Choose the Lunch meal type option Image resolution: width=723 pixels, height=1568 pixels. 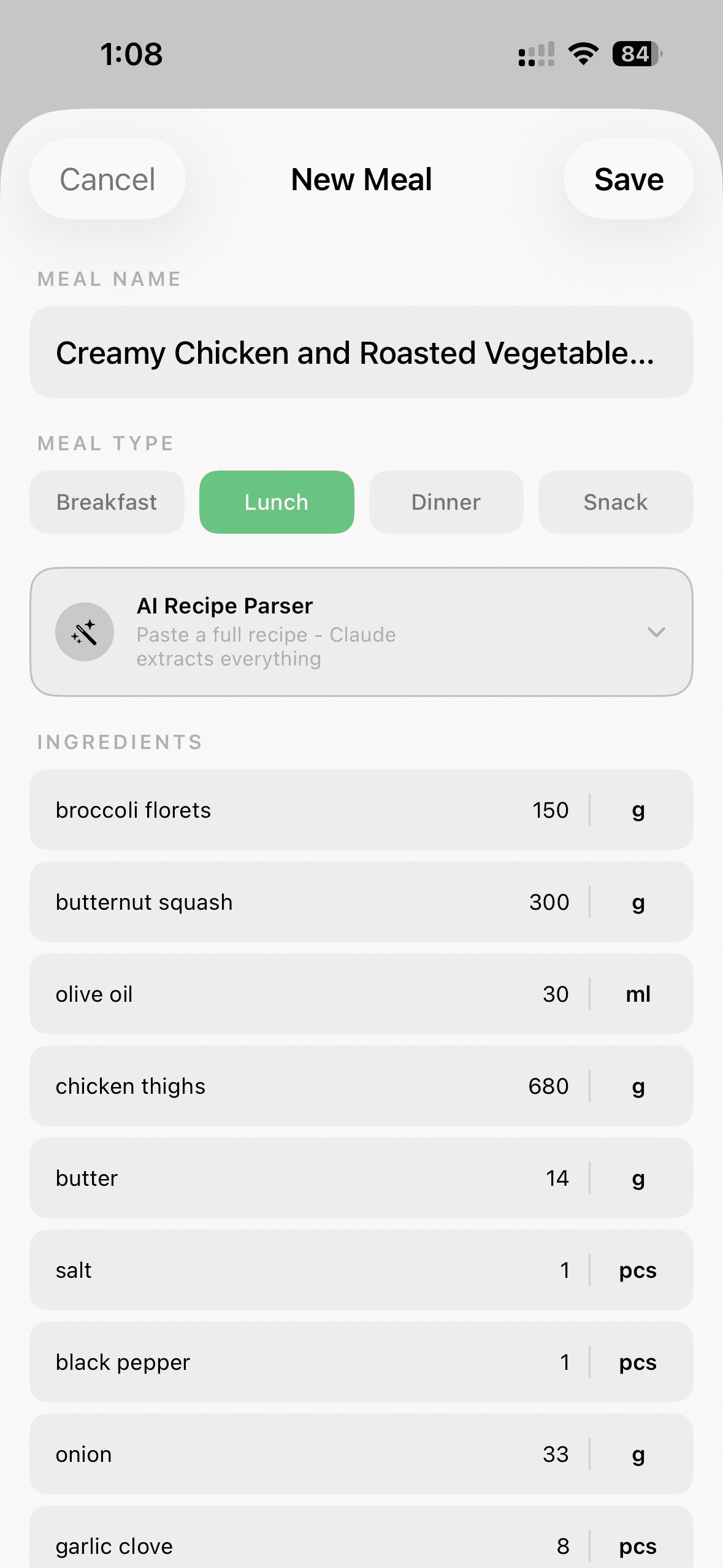(277, 502)
